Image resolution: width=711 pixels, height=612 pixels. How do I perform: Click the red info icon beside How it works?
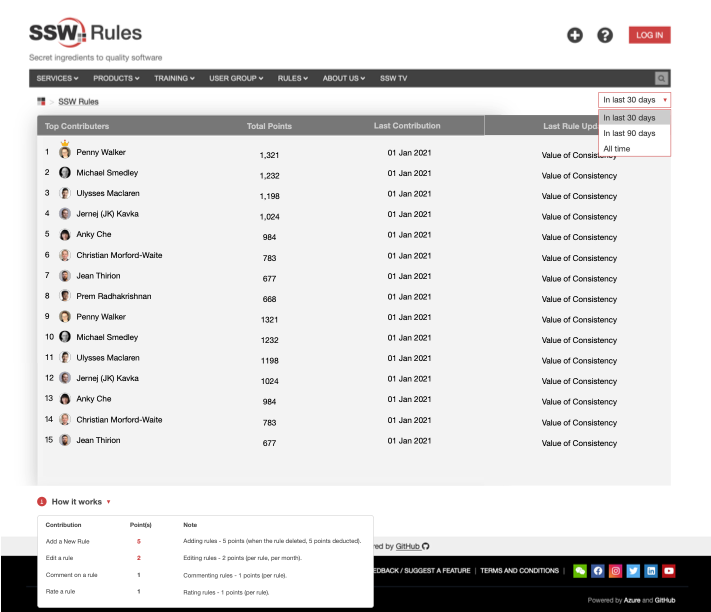[42, 501]
